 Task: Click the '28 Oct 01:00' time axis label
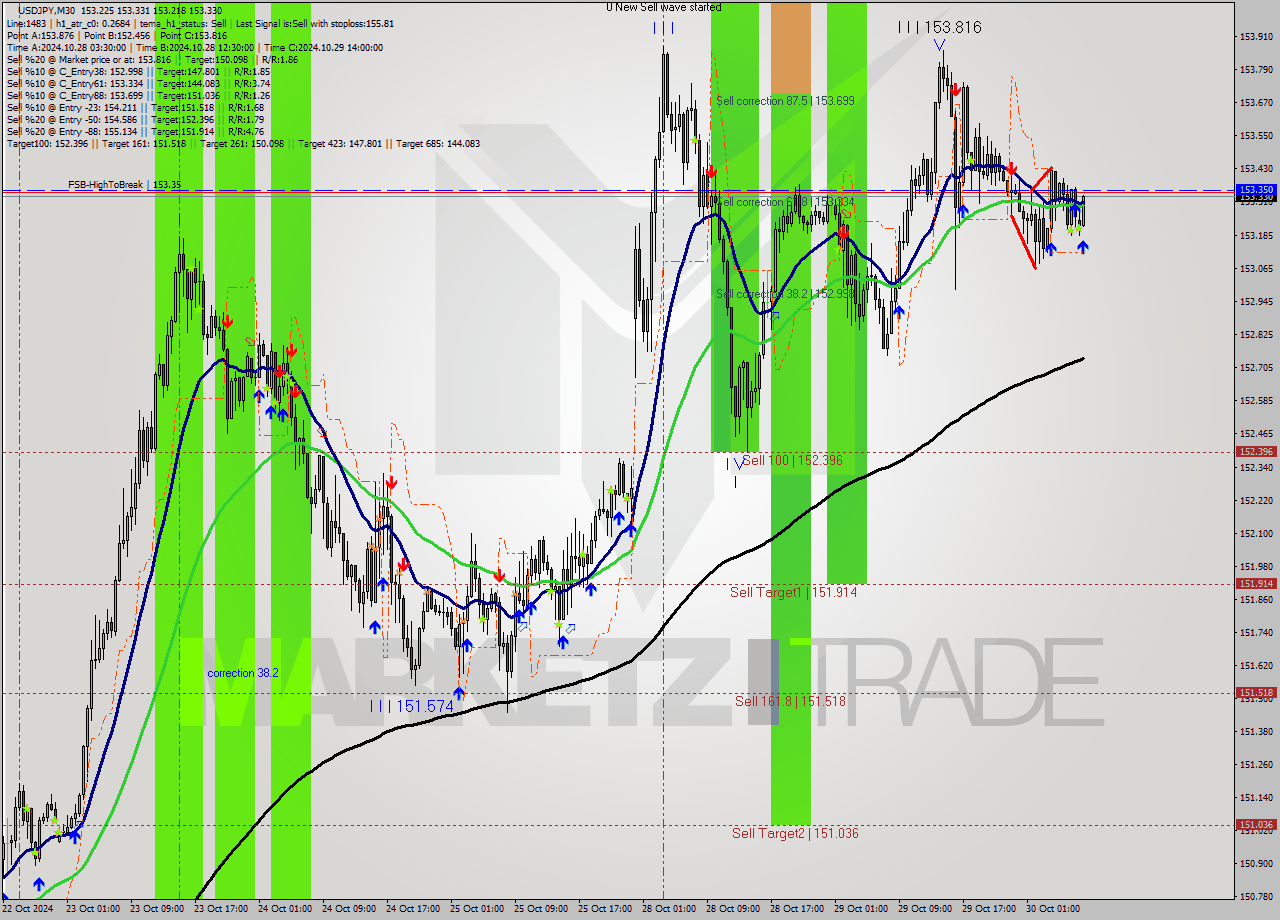point(667,909)
